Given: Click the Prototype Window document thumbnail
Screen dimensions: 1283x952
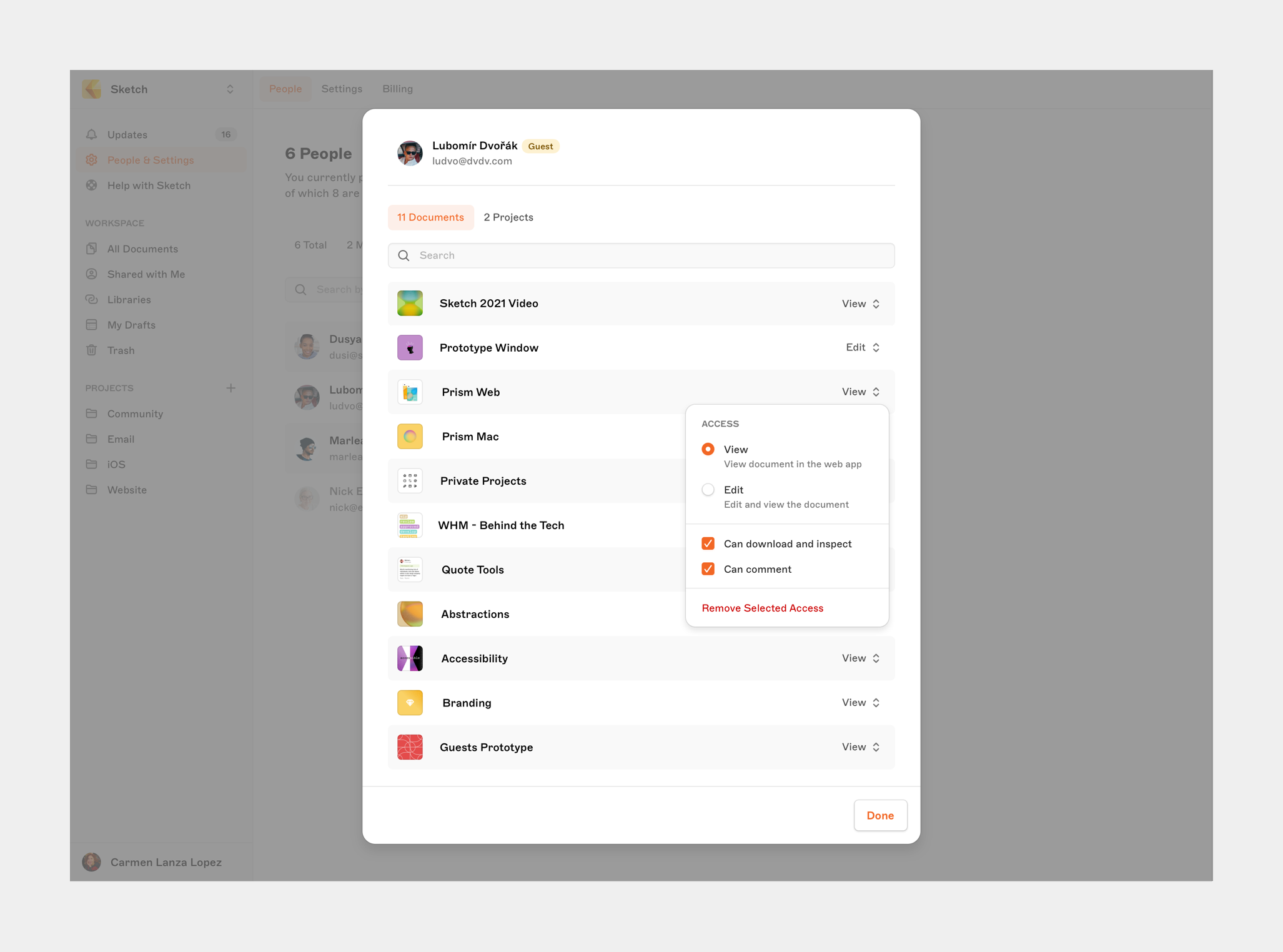Looking at the screenshot, I should [x=410, y=348].
